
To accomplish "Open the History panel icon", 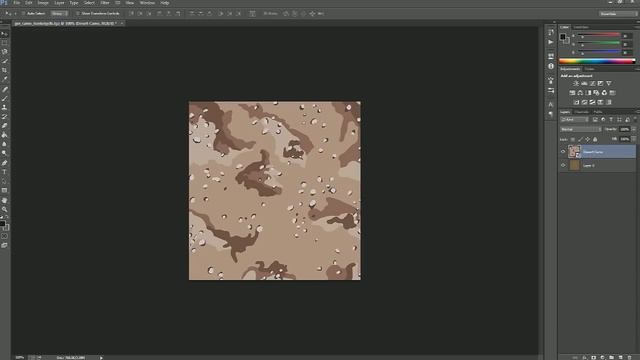I will tap(551, 32).
